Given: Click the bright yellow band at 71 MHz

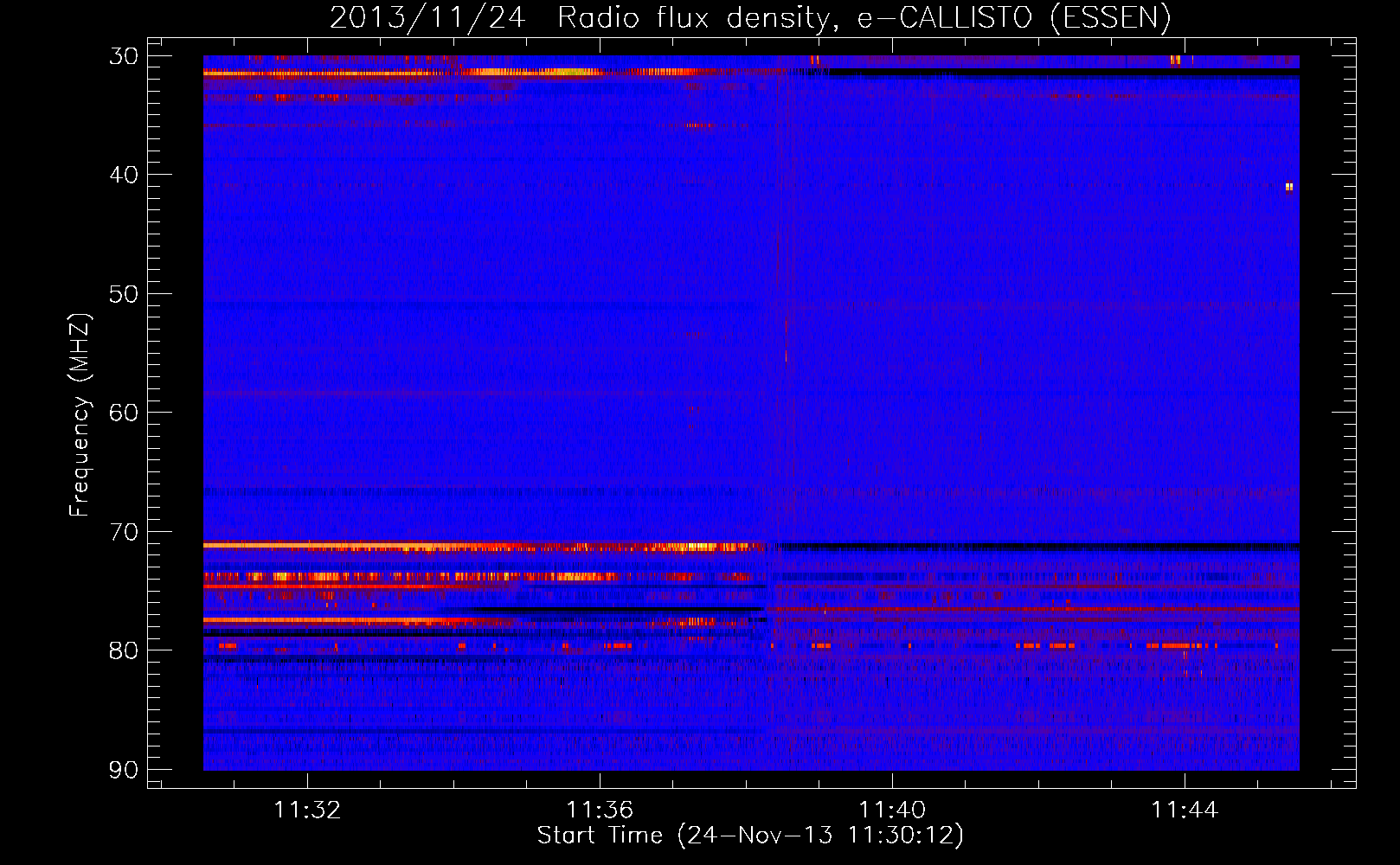Looking at the screenshot, I should [485, 547].
